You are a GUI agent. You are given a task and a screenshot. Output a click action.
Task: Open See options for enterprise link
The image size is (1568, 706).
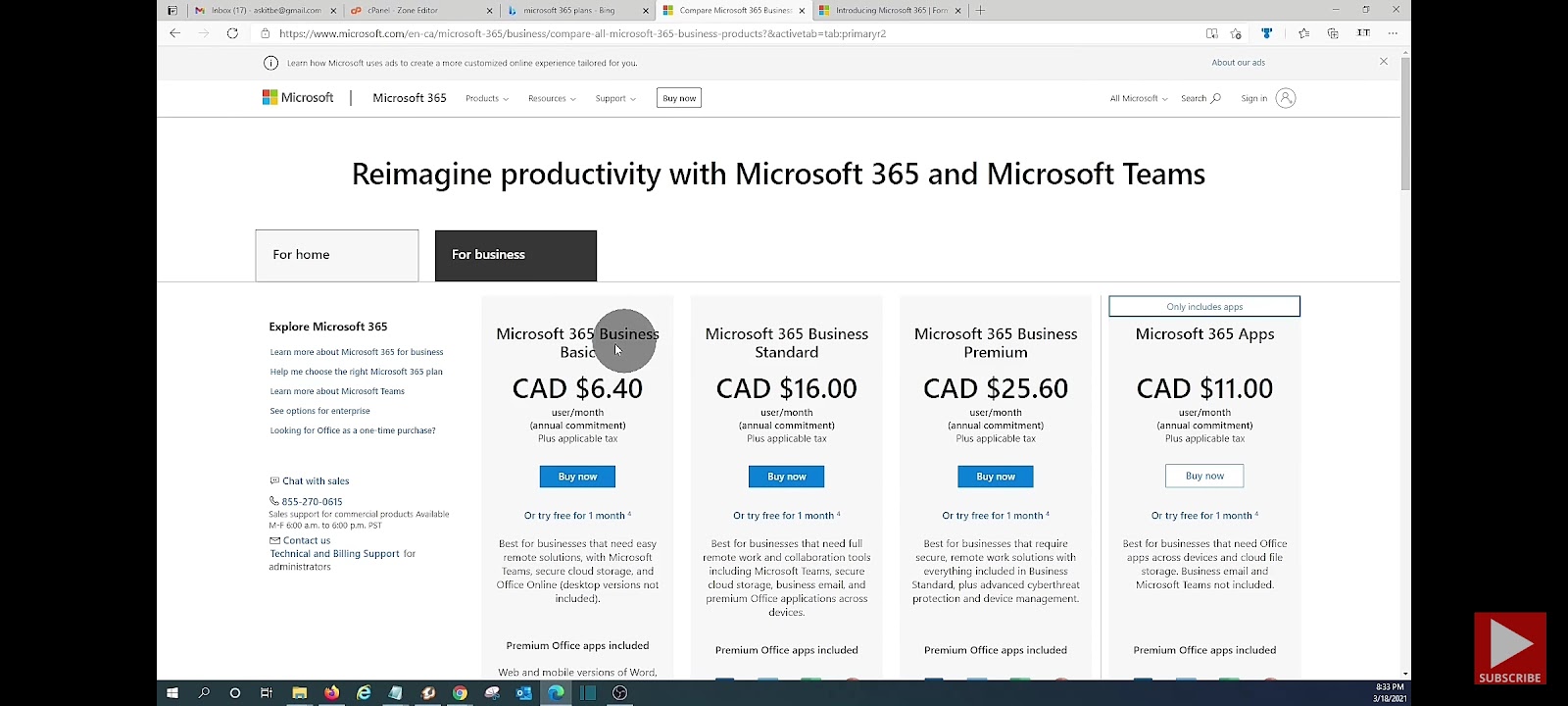pos(320,411)
